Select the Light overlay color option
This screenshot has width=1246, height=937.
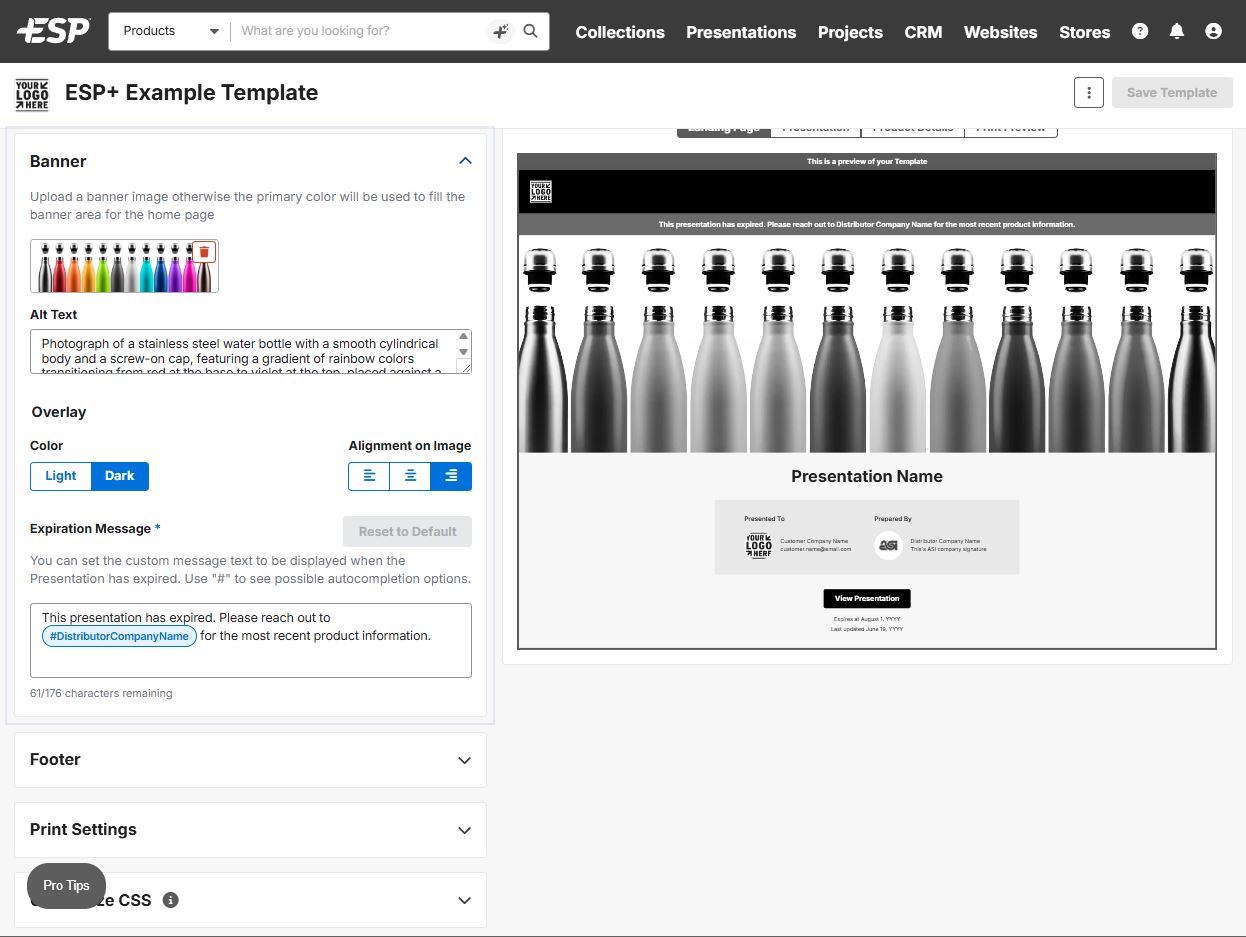[61, 476]
